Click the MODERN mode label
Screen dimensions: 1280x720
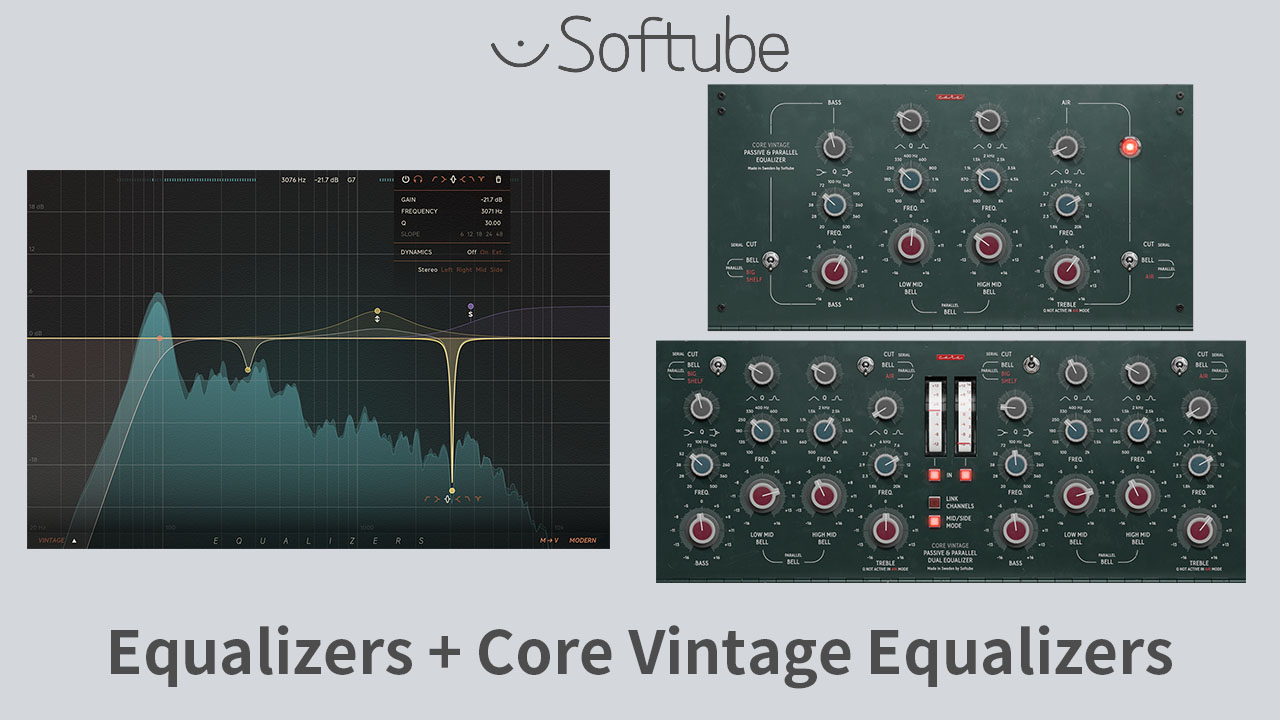(582, 540)
